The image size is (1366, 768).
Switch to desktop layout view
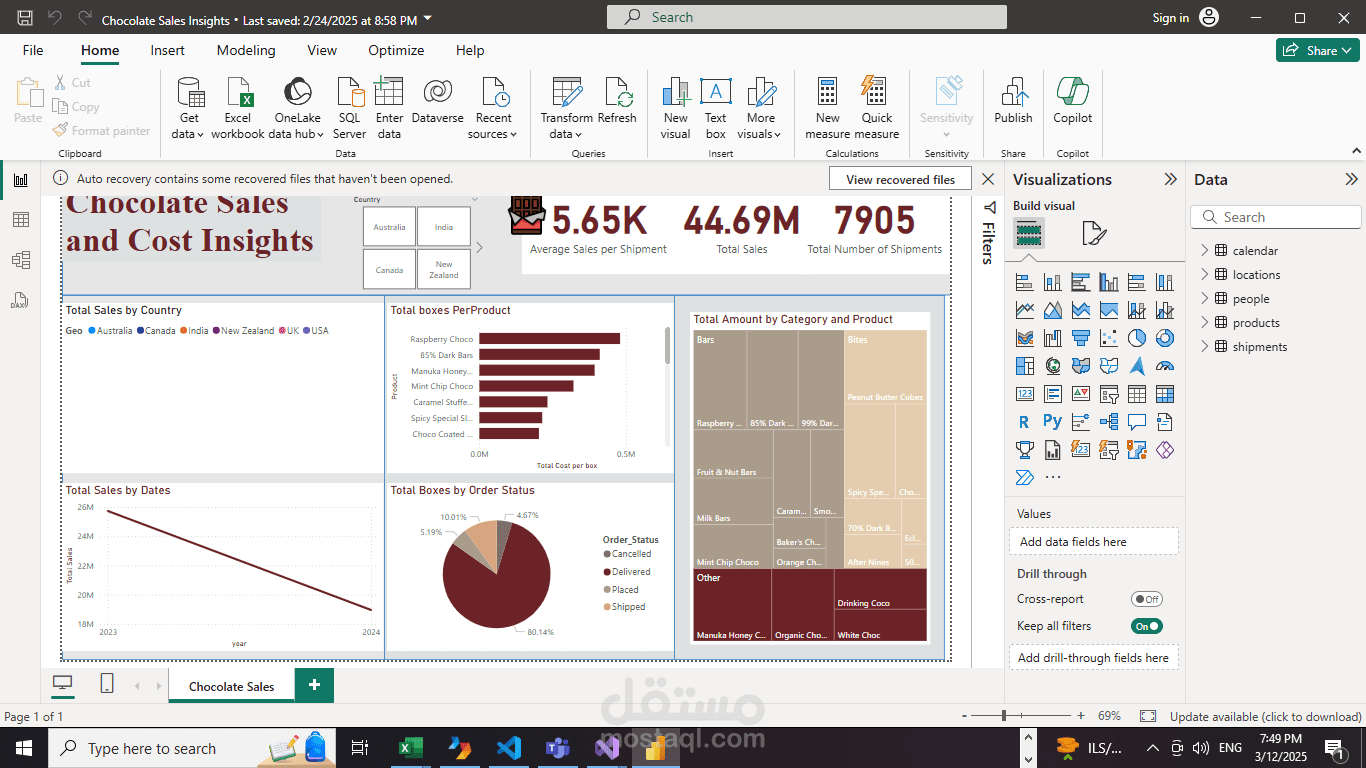tap(63, 684)
